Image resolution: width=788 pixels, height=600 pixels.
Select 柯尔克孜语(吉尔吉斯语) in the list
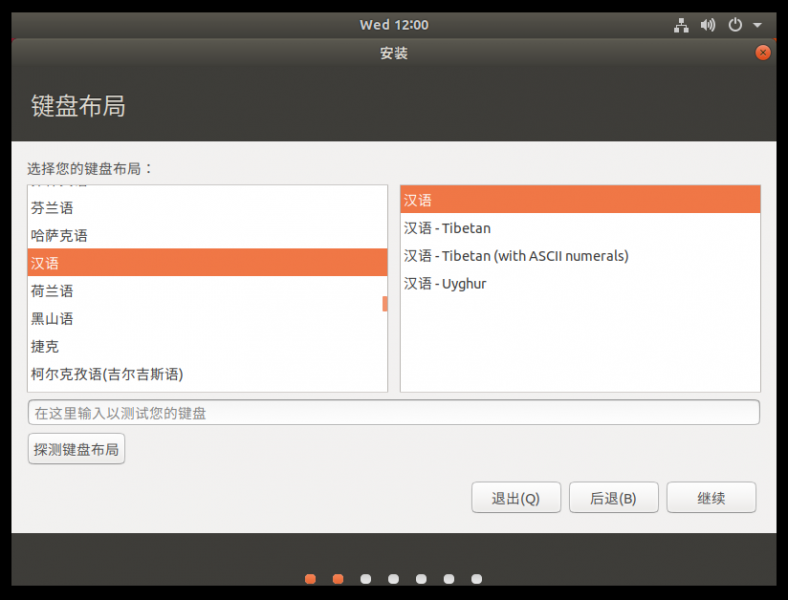(x=107, y=374)
